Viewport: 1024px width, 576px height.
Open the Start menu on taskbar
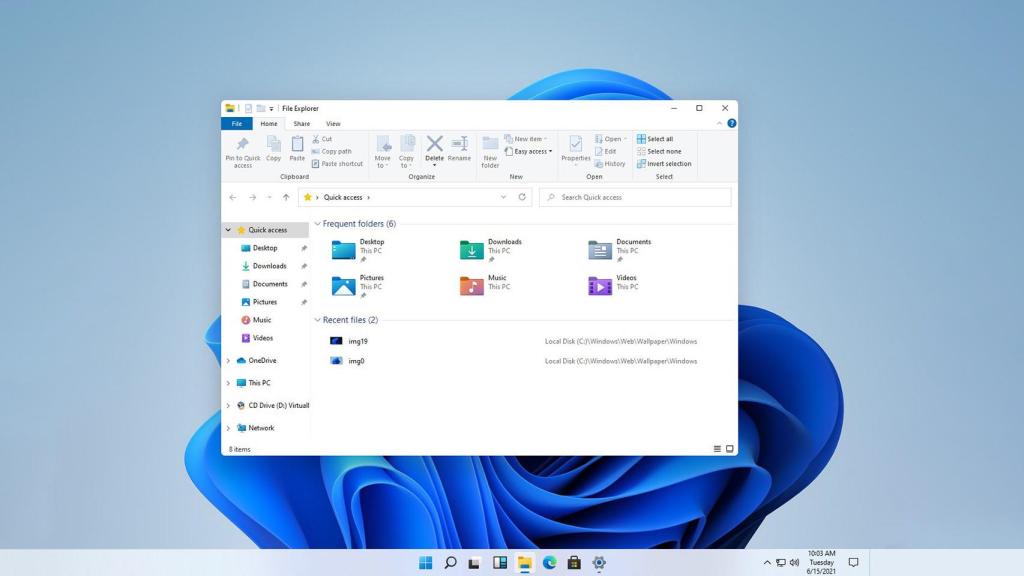point(425,562)
